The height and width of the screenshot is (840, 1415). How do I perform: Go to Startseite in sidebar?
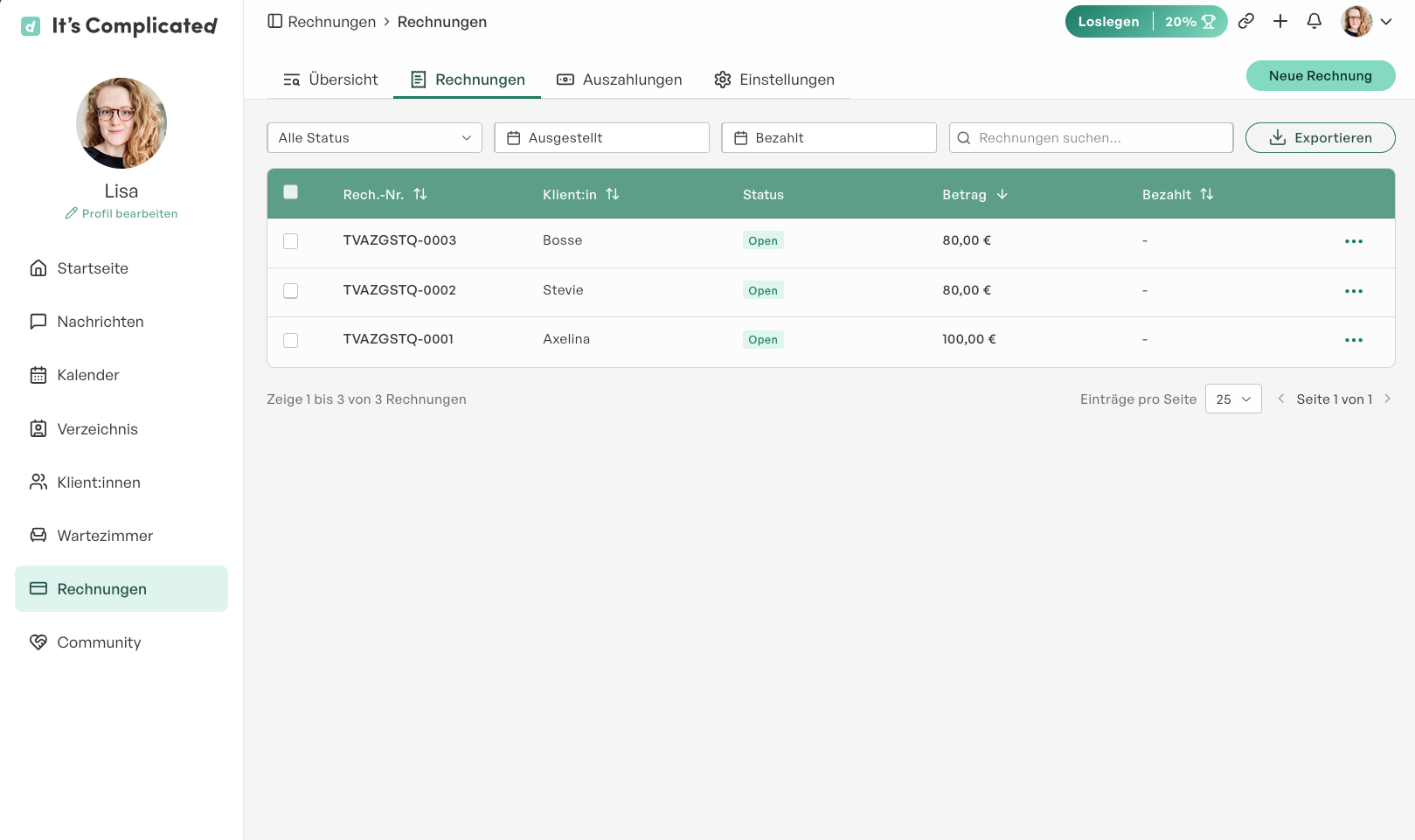point(121,268)
